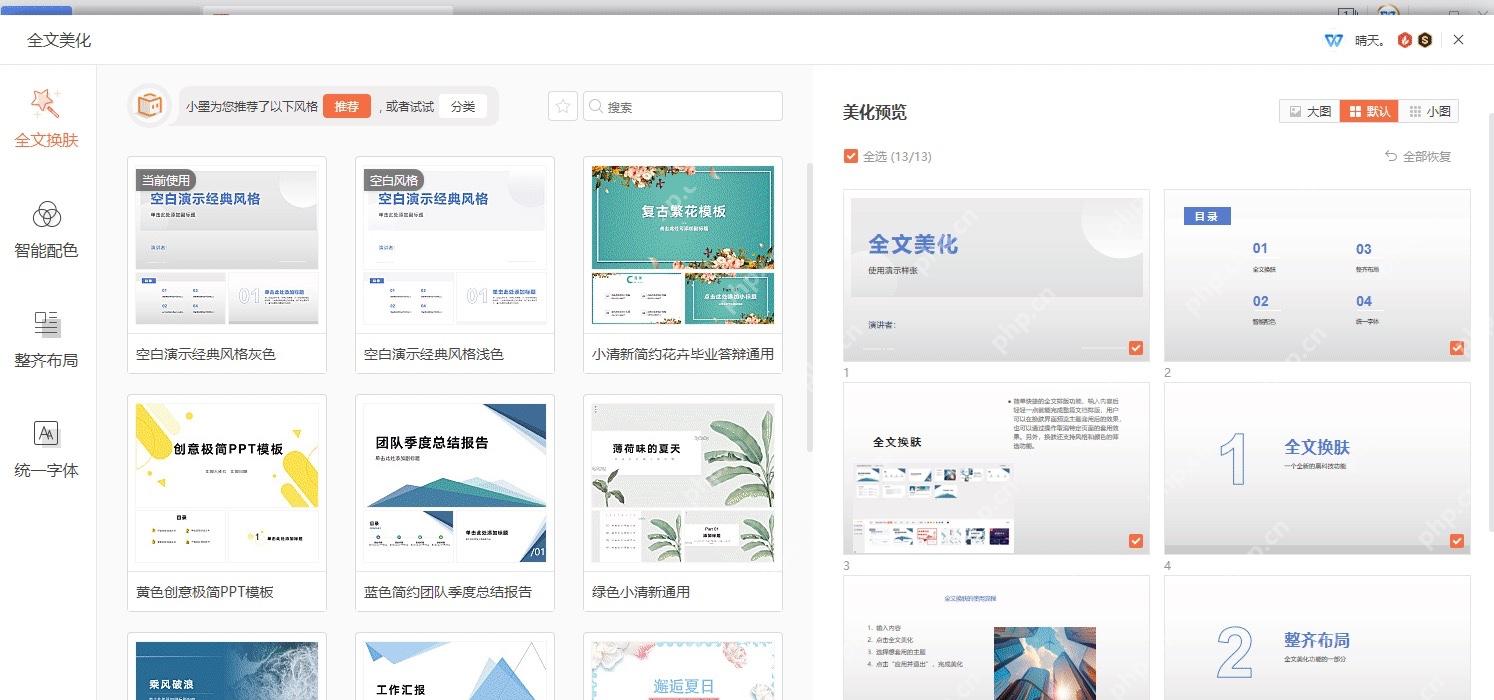The width and height of the screenshot is (1494, 700).
Task: Click the user name 晴天。
Action: click(1371, 40)
